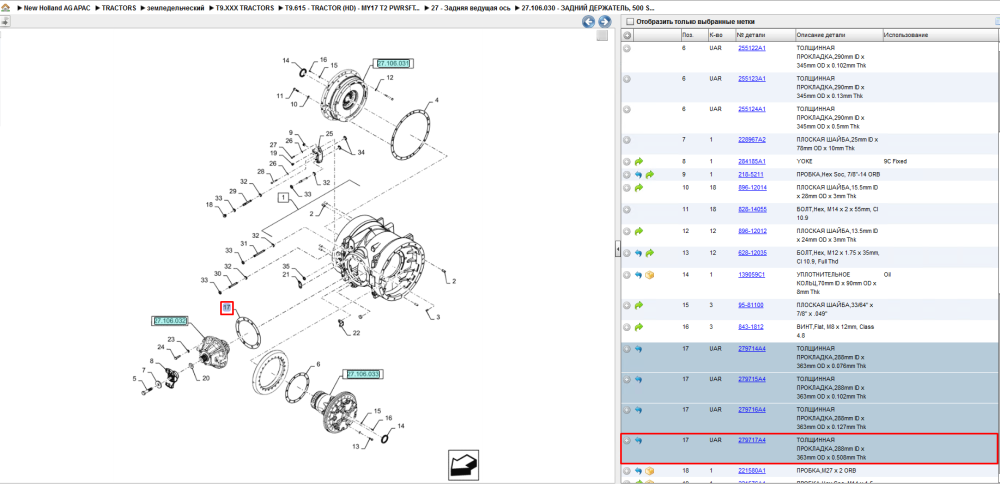Viewport: 1000px width, 484px height.
Task: Open part number link 255122A1
Action: [x=751, y=48]
